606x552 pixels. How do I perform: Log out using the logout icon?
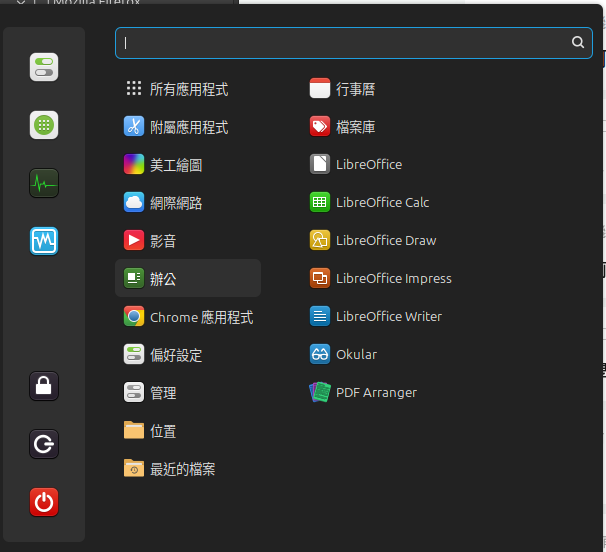(x=44, y=444)
